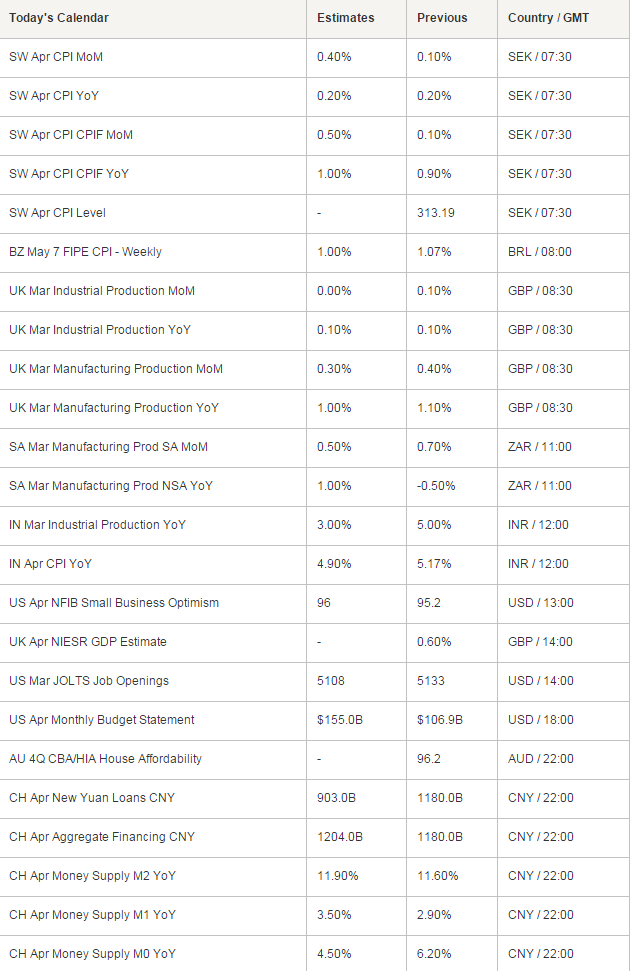Select the IN Apr CPI YoY event
Viewport: 630px width, 971px height.
[50, 564]
